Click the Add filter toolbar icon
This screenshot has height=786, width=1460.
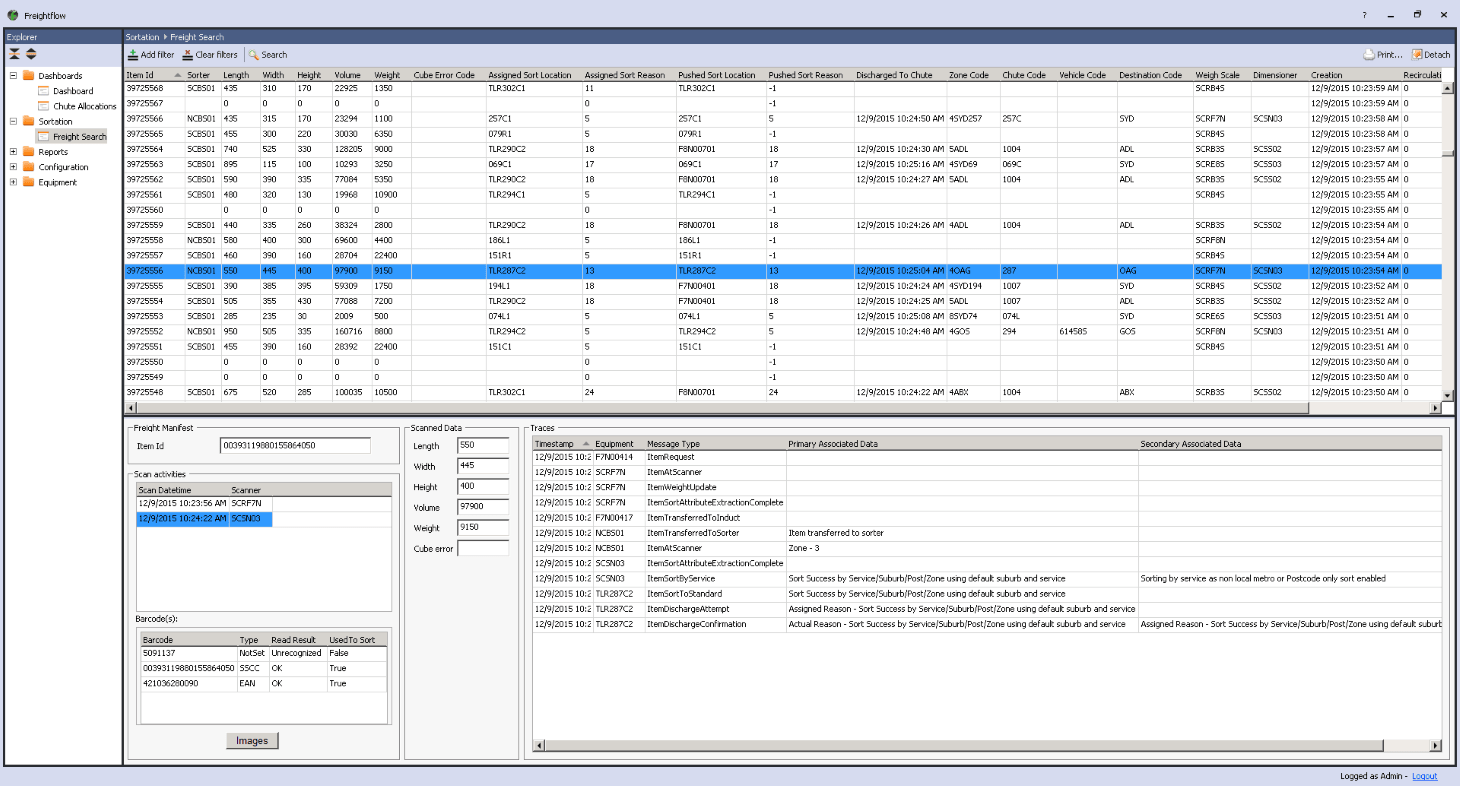coord(133,55)
